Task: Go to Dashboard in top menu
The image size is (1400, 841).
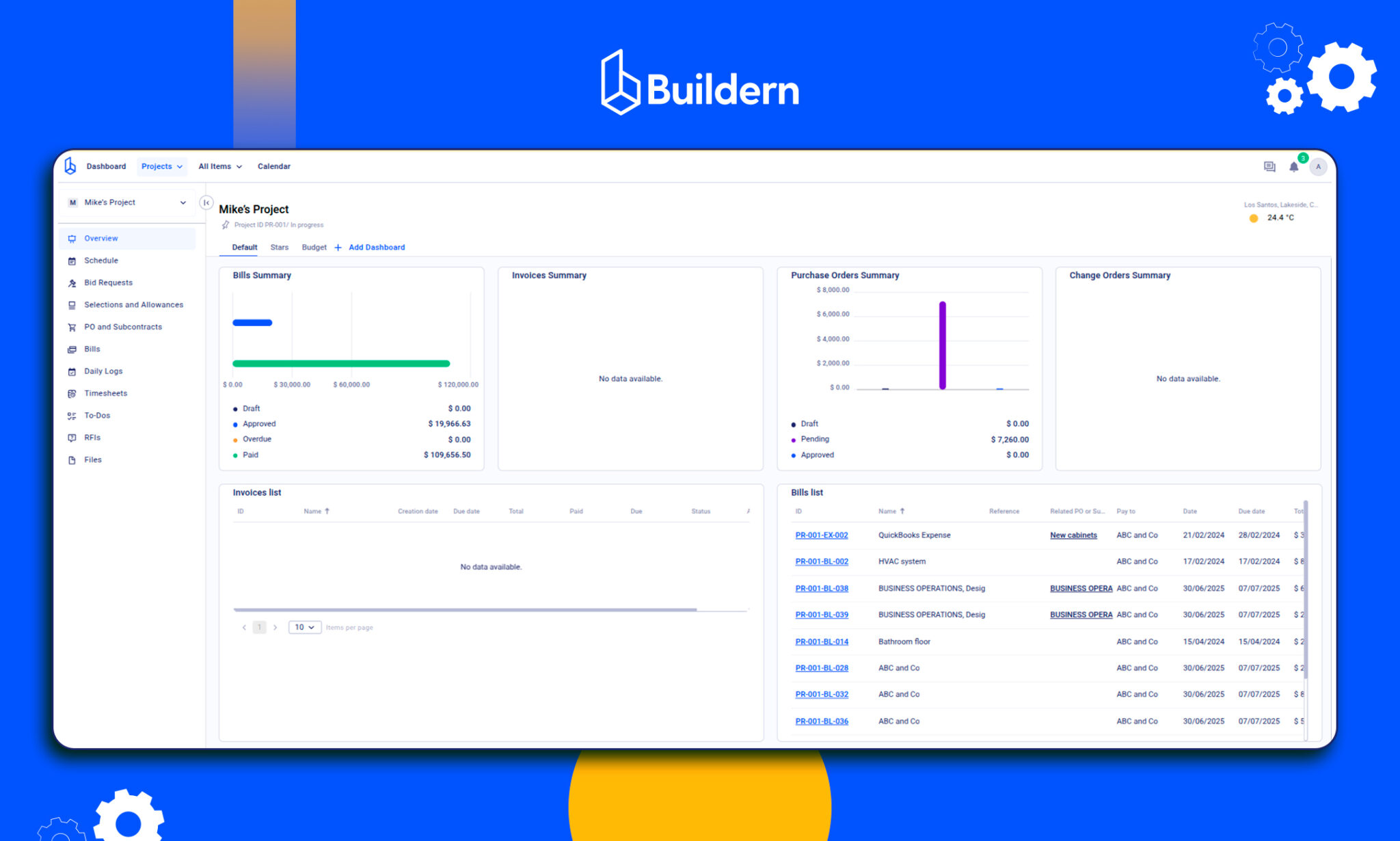Action: coord(106,166)
